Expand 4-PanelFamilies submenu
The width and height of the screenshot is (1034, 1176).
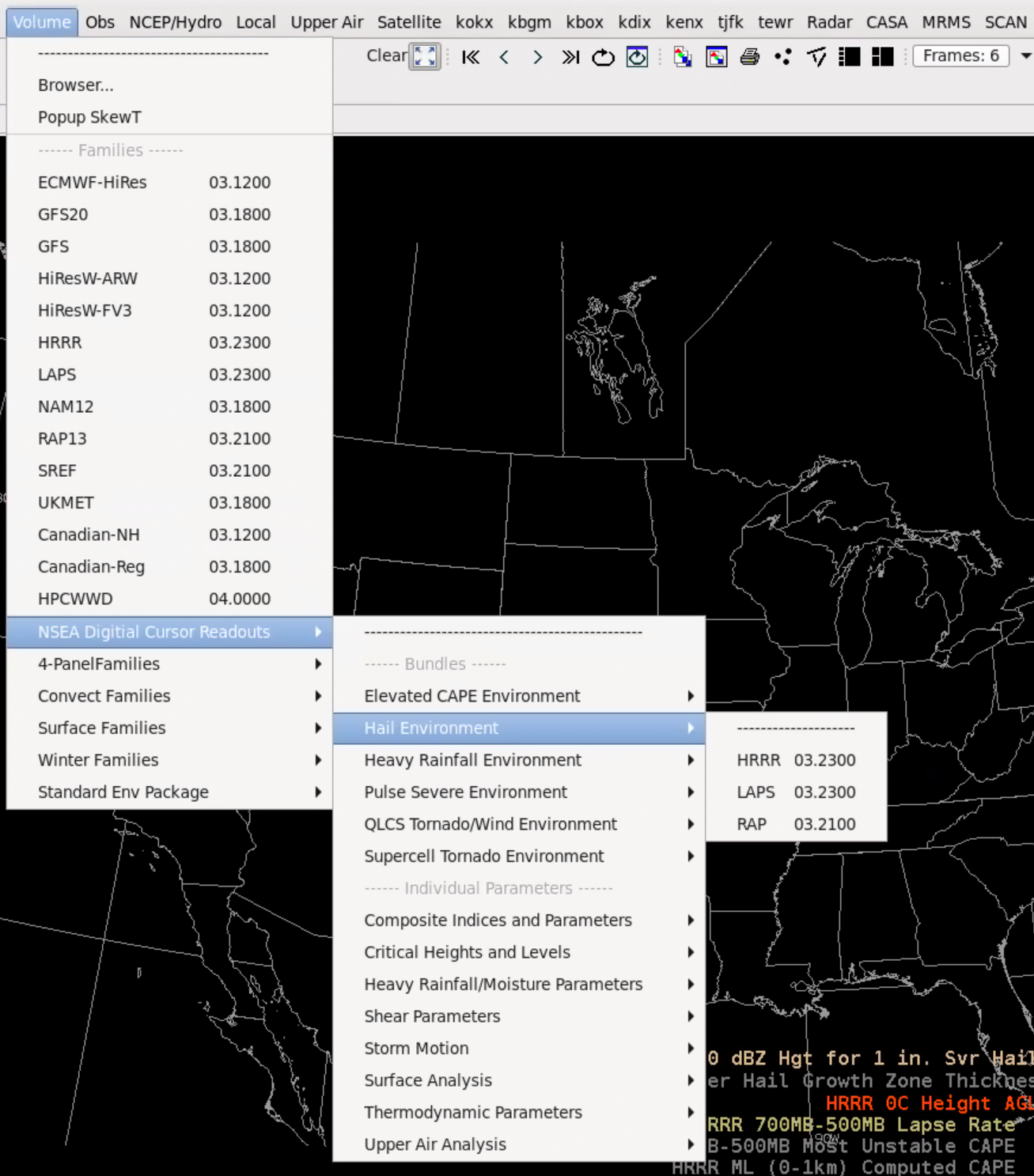(169, 664)
